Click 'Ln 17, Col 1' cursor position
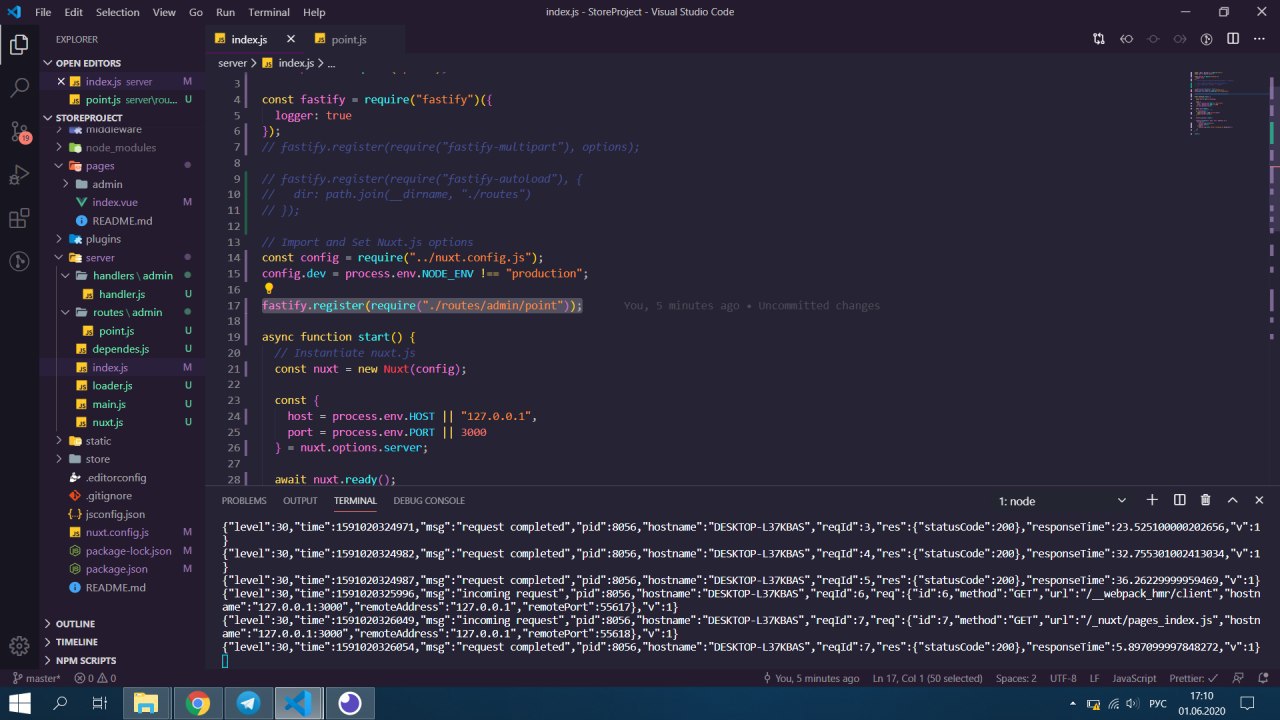Screen dimensions: 1280x720 [927, 678]
